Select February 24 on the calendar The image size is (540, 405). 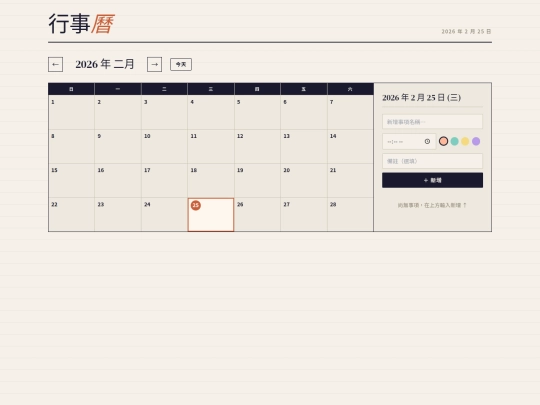[164, 215]
